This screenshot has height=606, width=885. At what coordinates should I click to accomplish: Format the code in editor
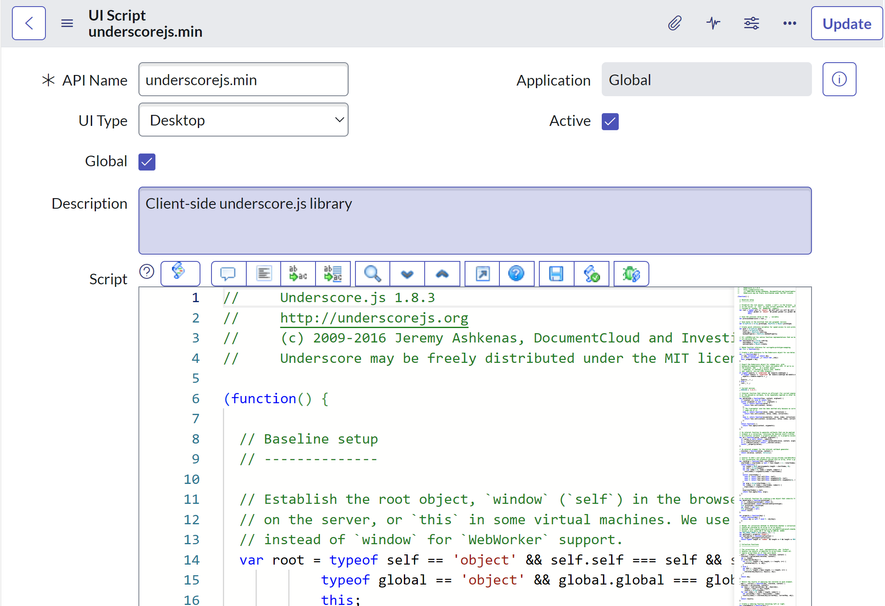coord(263,274)
